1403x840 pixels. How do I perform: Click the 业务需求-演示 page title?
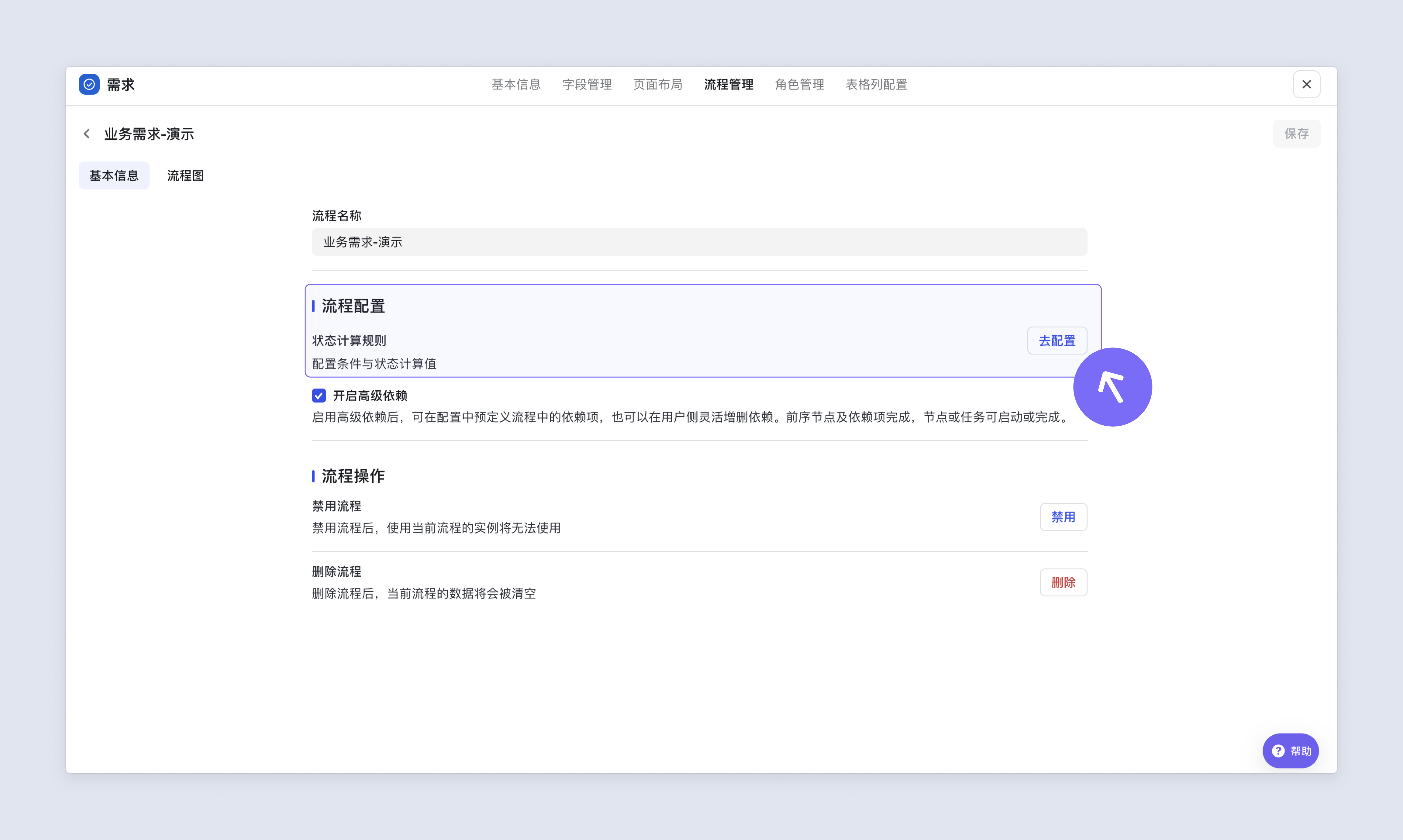pyautogui.click(x=149, y=134)
